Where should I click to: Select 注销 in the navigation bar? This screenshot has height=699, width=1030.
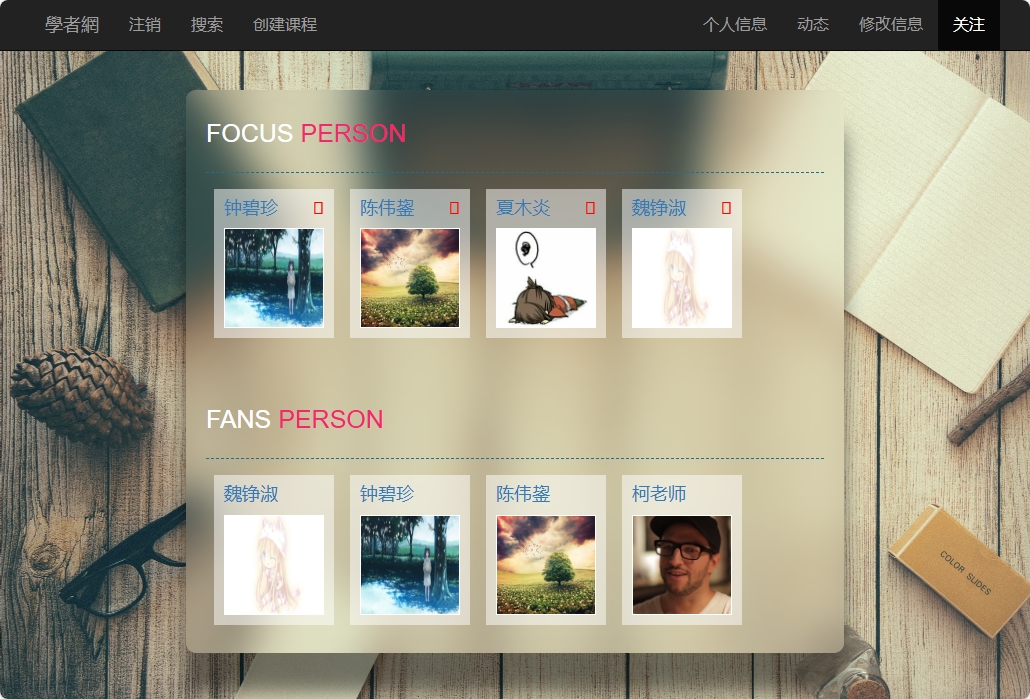pyautogui.click(x=145, y=25)
